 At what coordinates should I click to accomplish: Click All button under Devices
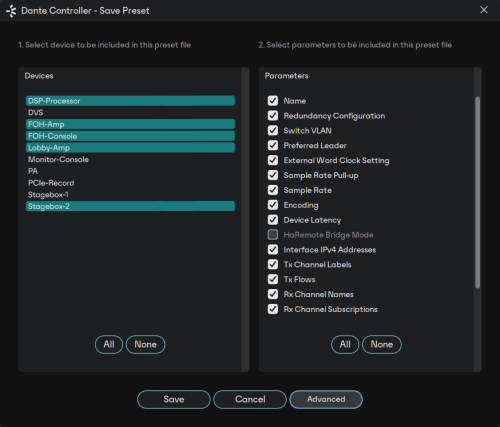[x=109, y=344]
